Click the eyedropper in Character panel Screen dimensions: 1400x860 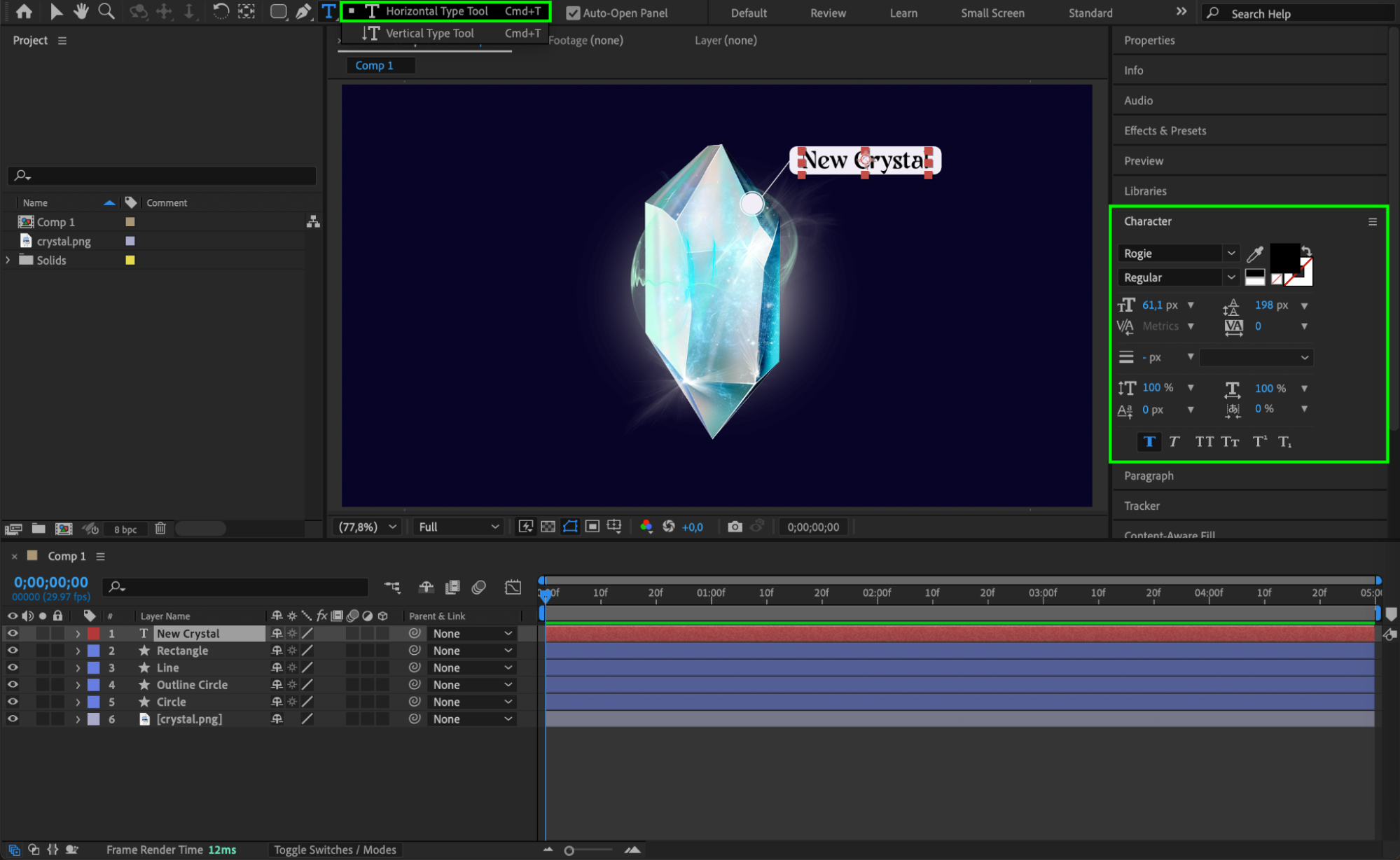pyautogui.click(x=1255, y=254)
